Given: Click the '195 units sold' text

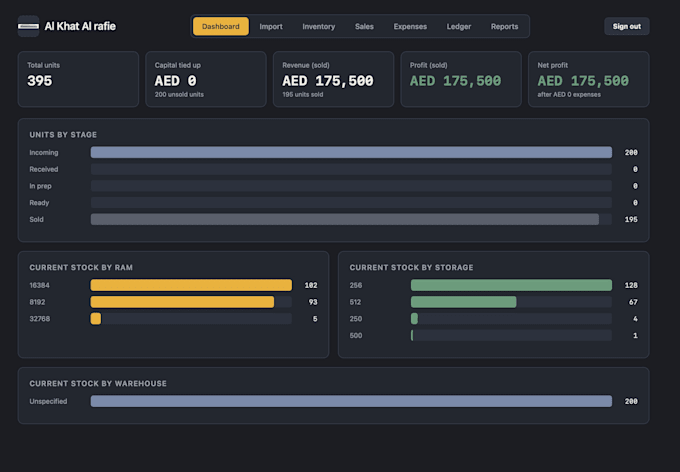Looking at the screenshot, I should pos(303,95).
